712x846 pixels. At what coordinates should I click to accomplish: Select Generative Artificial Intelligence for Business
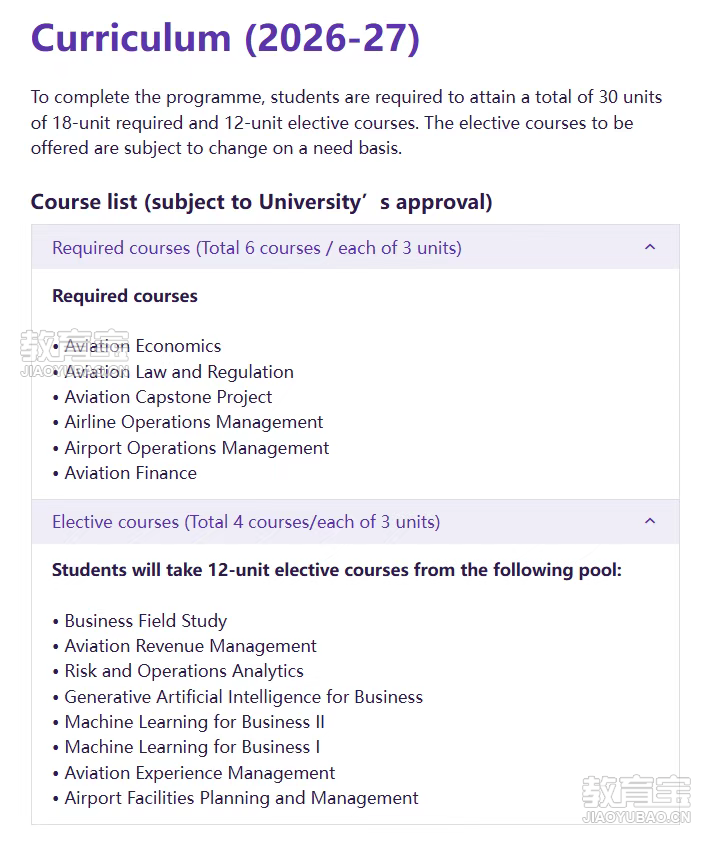pos(244,697)
